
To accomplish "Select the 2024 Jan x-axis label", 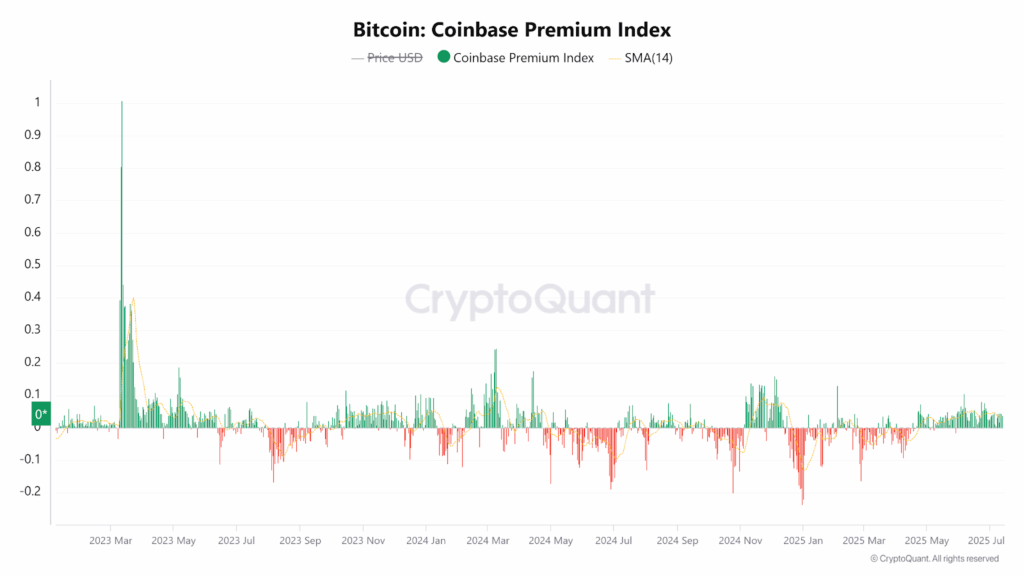I will click(426, 541).
